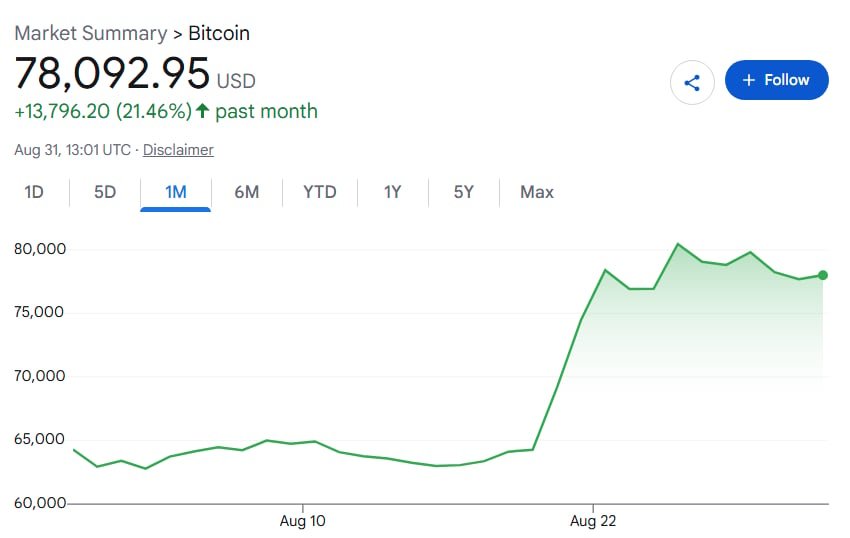Switch to the 5D time range
The image size is (850, 538).
[x=105, y=192]
